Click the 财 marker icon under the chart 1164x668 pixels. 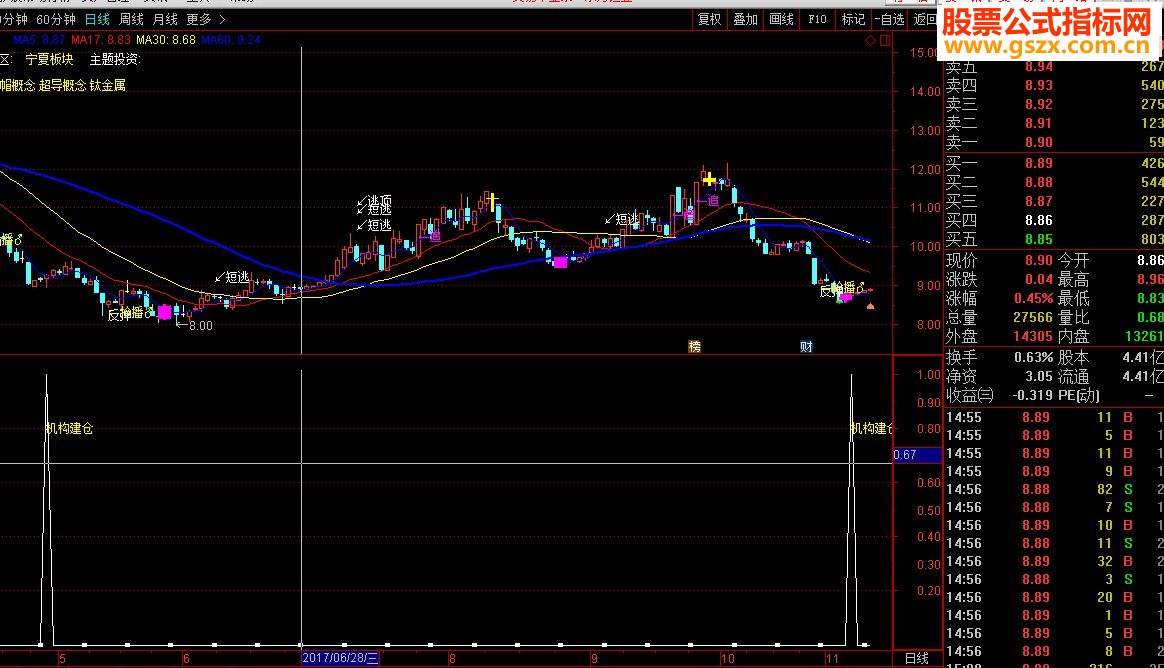(x=806, y=346)
